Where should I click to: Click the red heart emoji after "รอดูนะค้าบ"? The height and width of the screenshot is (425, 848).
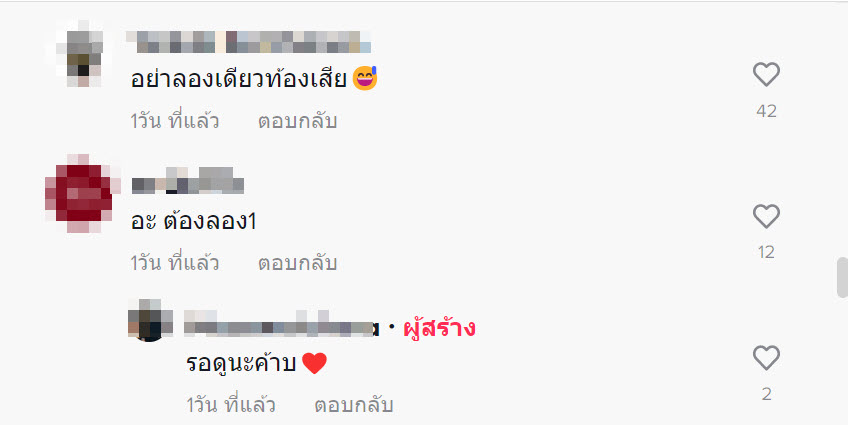[x=314, y=363]
